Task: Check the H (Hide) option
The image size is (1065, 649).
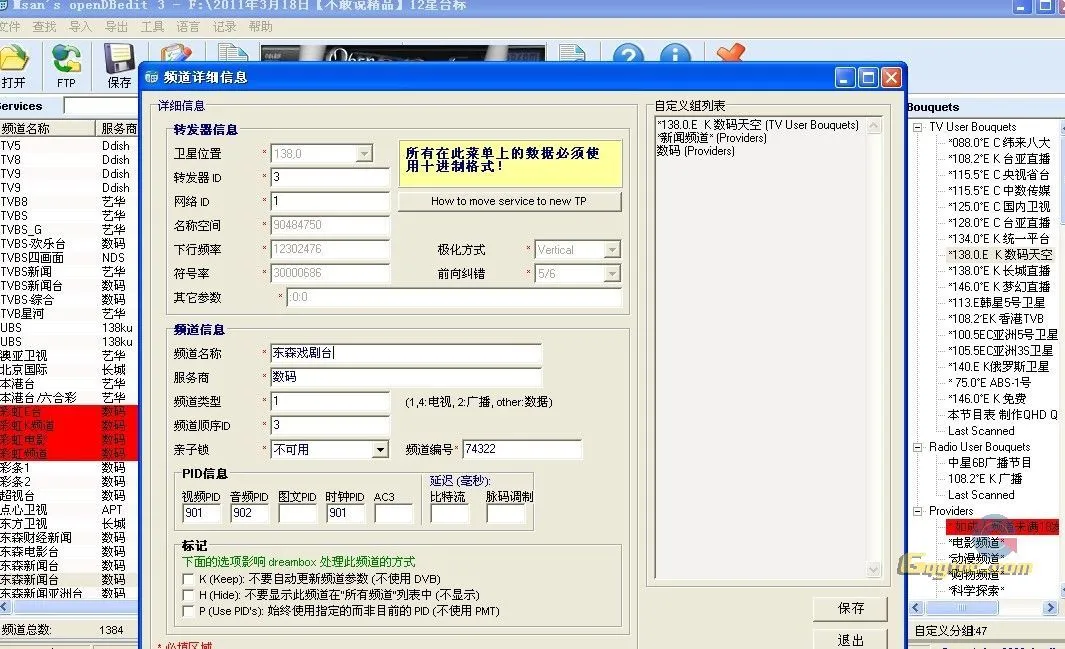Action: pyautogui.click(x=189, y=594)
